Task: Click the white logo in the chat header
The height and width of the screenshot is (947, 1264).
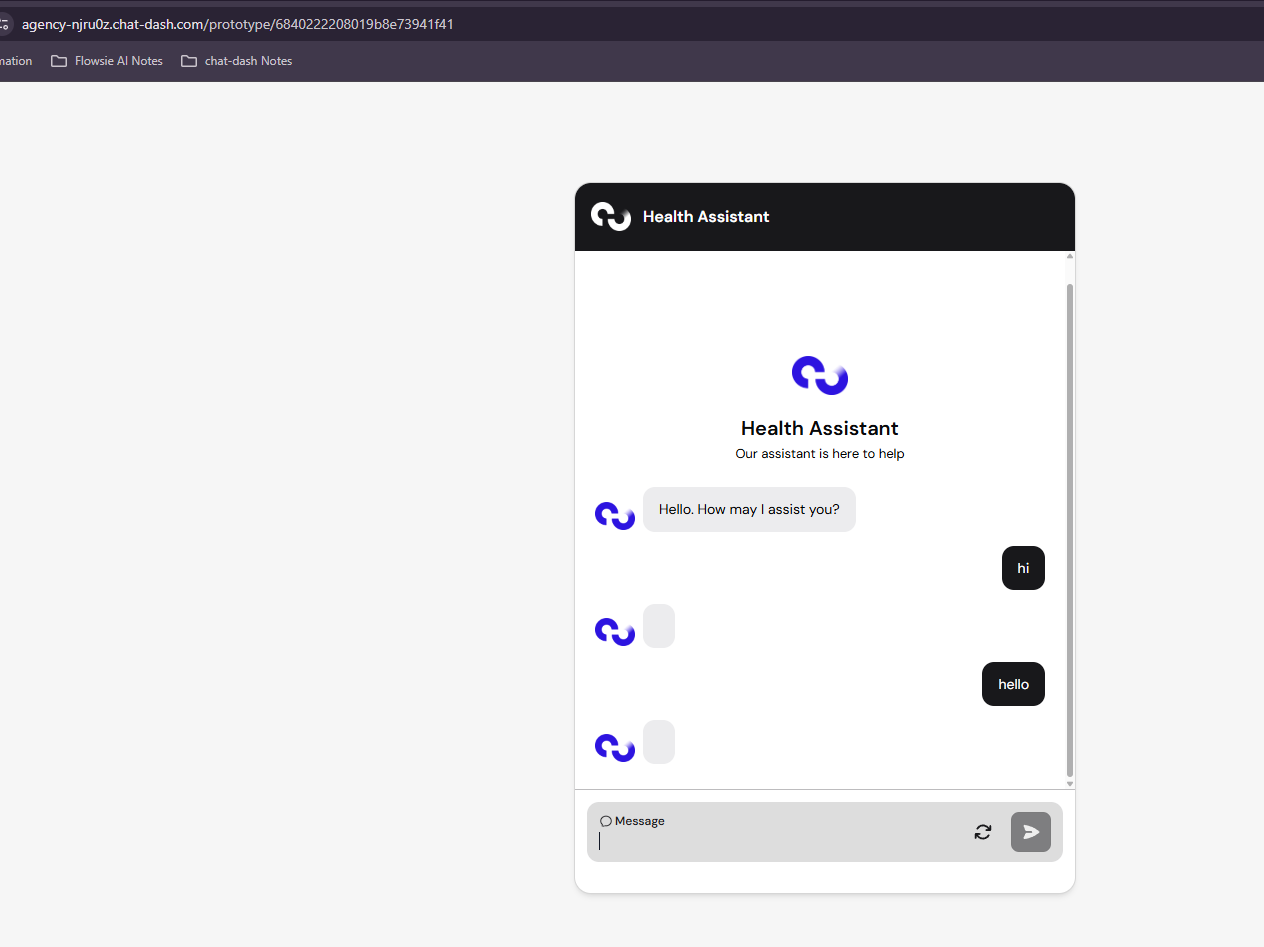Action: [611, 216]
